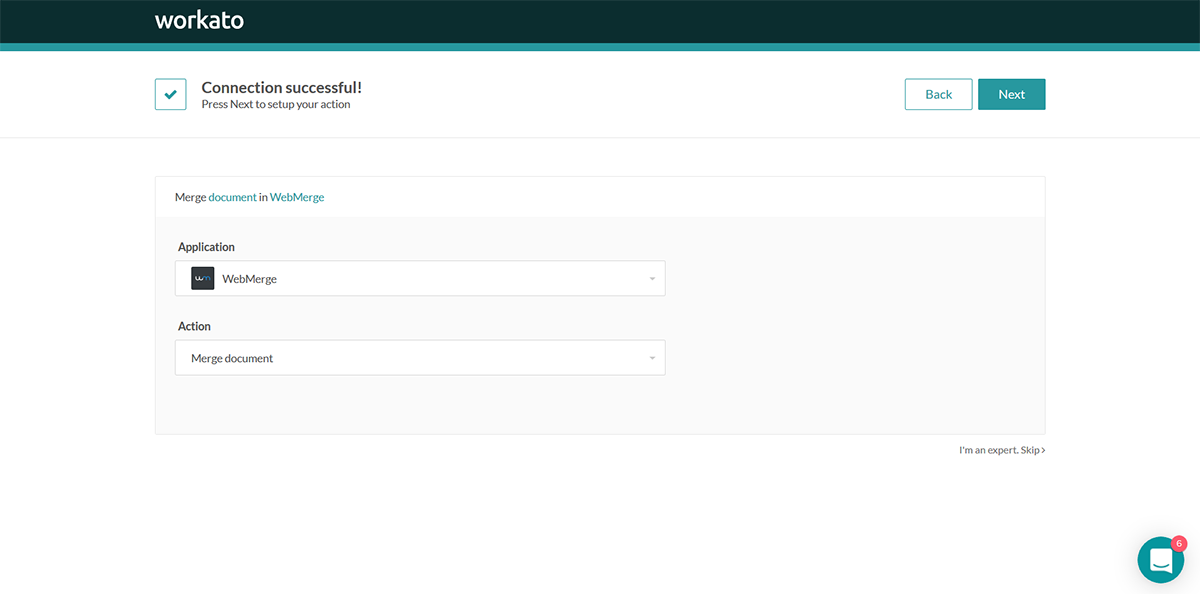This screenshot has height=594, width=1200.
Task: Open the chat support widget
Action: 1161,560
